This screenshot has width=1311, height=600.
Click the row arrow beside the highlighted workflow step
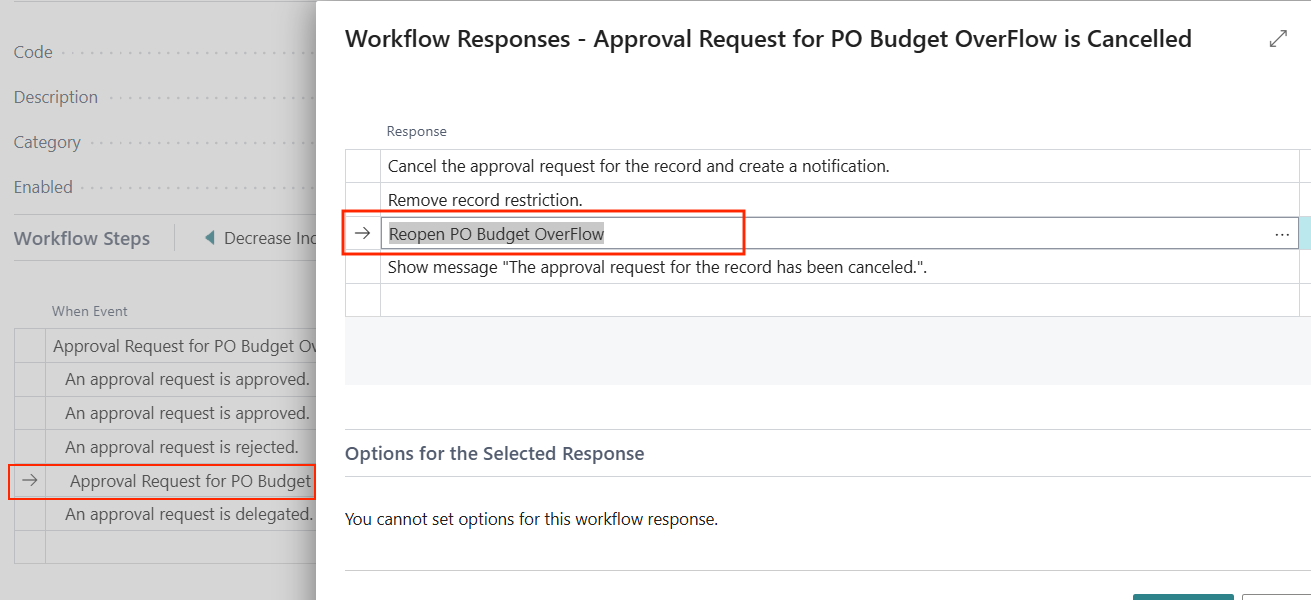30,481
